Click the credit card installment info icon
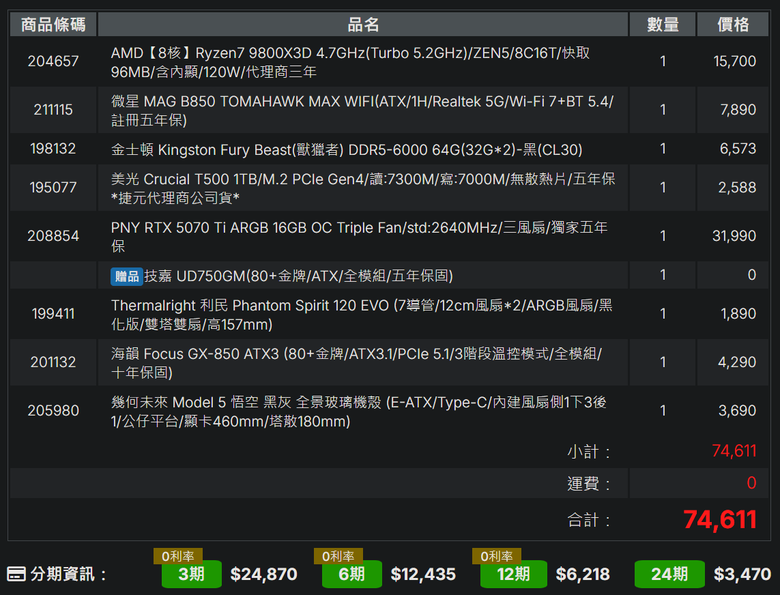The image size is (780, 595). (x=16, y=574)
